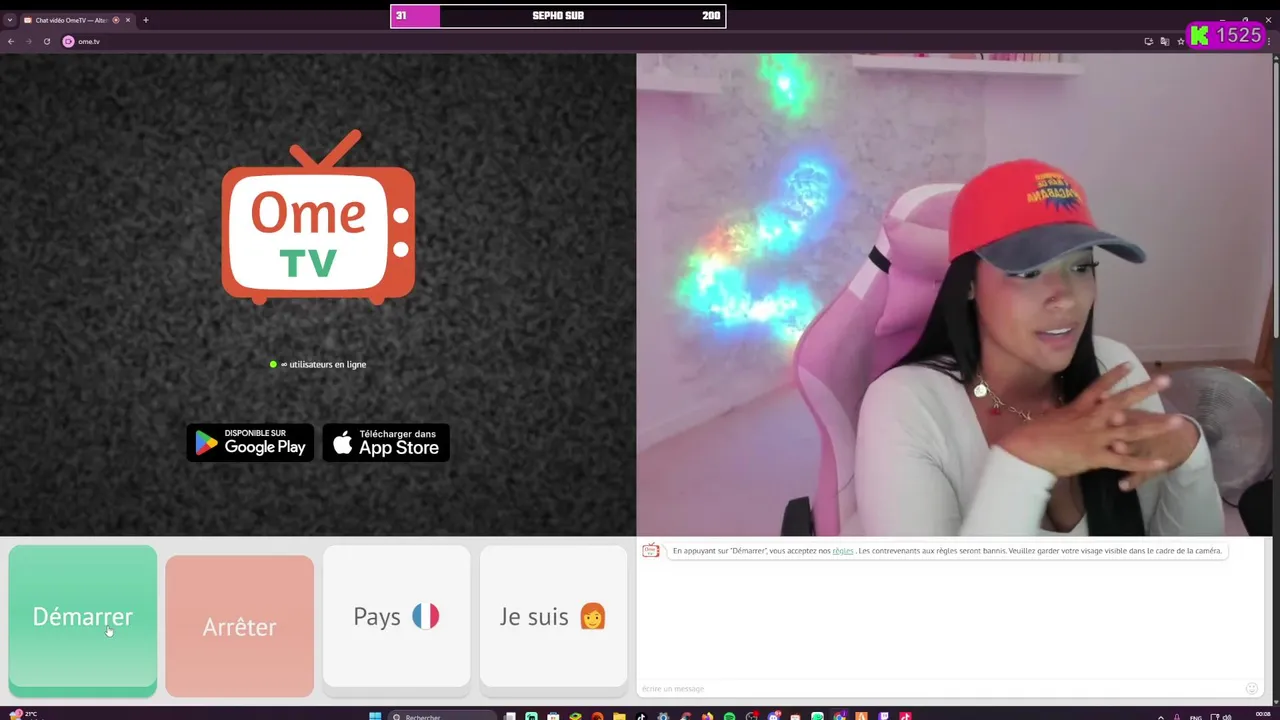Screen dimensions: 1280x720
Task: Close the 'Chat vidéo OmeTV' tab
Action: (128, 20)
